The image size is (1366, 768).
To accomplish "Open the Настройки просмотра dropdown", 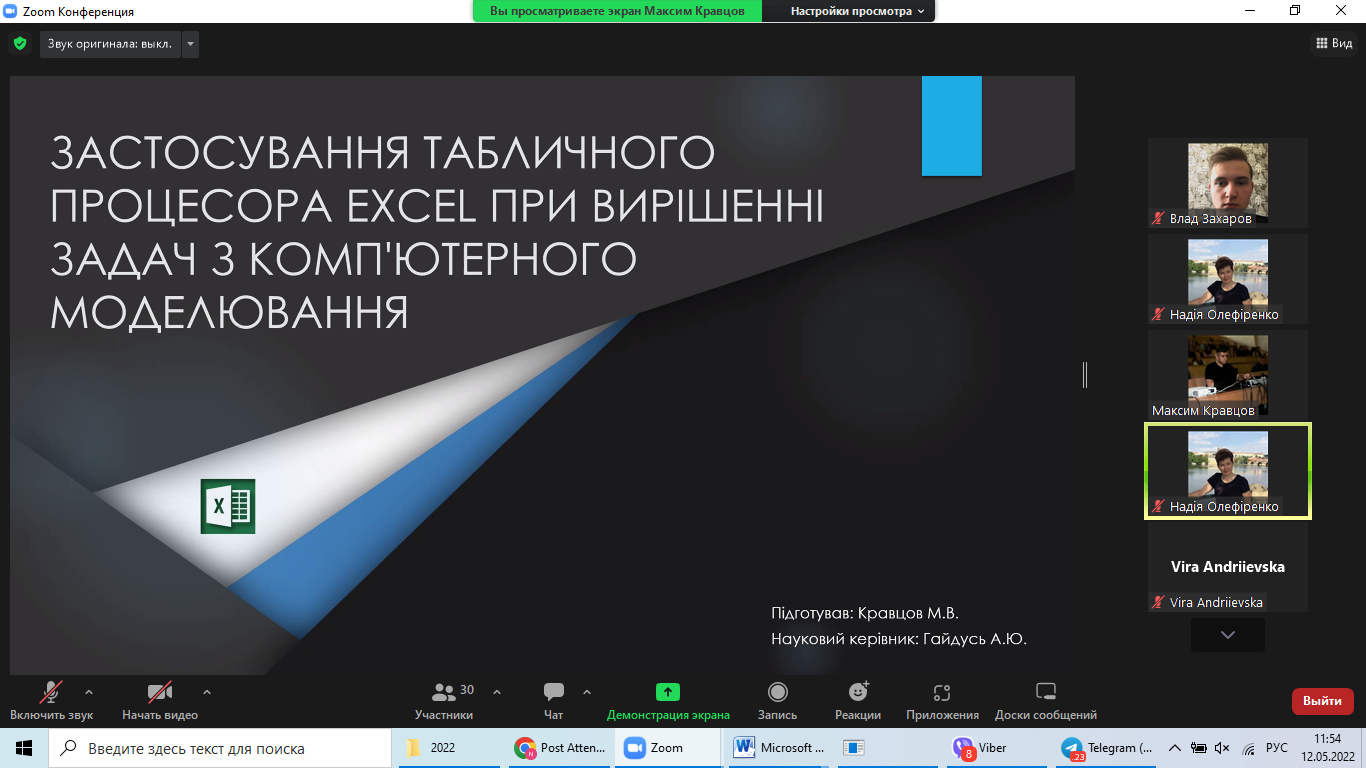I will 857,11.
